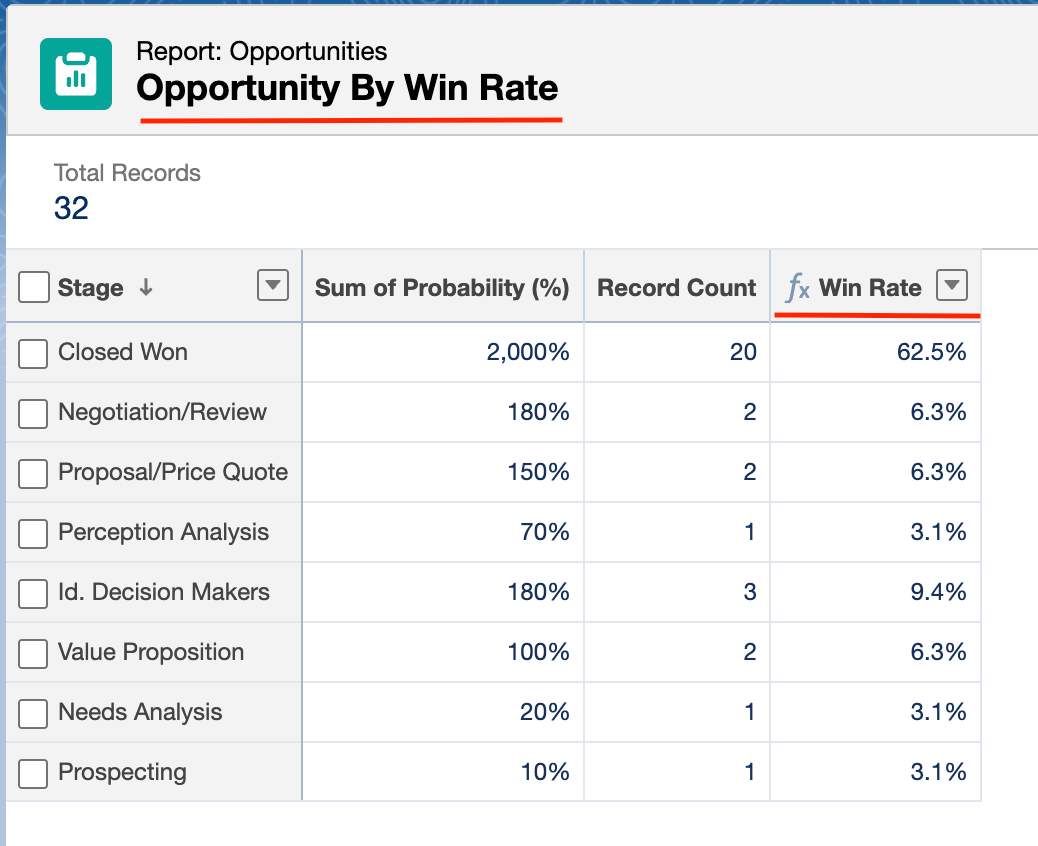Click the fx formula icon beside Win Rate
Image resolution: width=1038 pixels, height=846 pixels.
pos(797,288)
